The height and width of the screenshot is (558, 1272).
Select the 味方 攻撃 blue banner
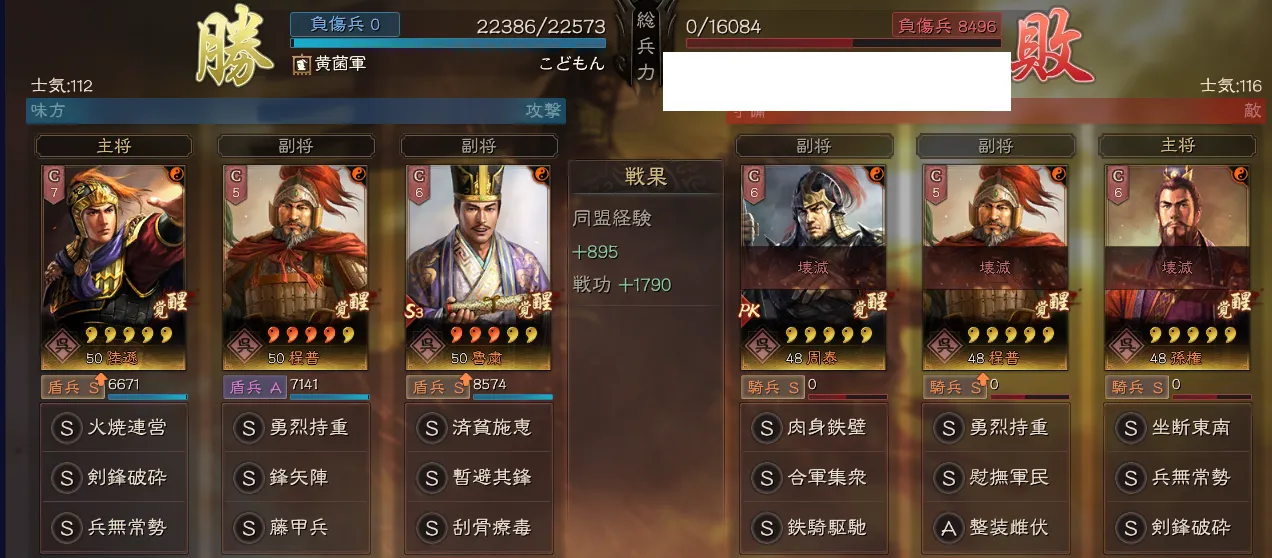click(x=296, y=111)
